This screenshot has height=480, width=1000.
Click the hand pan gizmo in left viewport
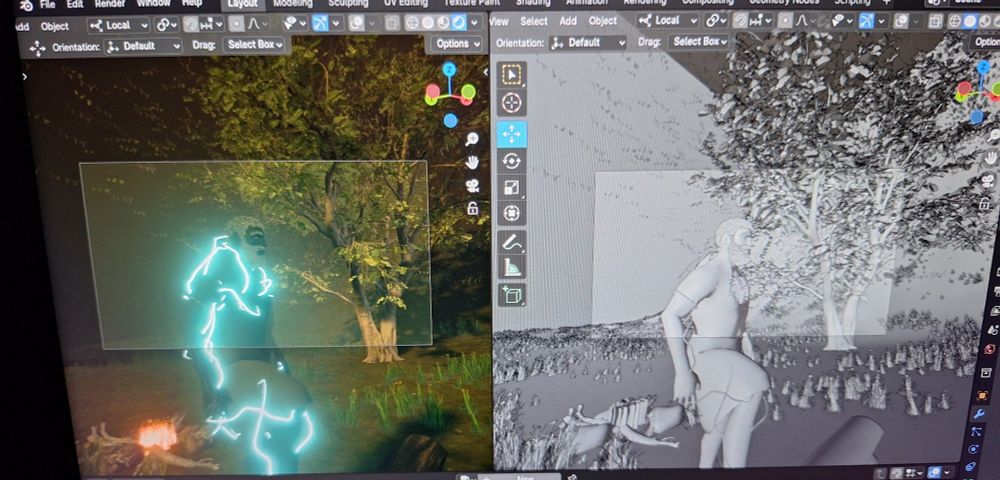[472, 163]
